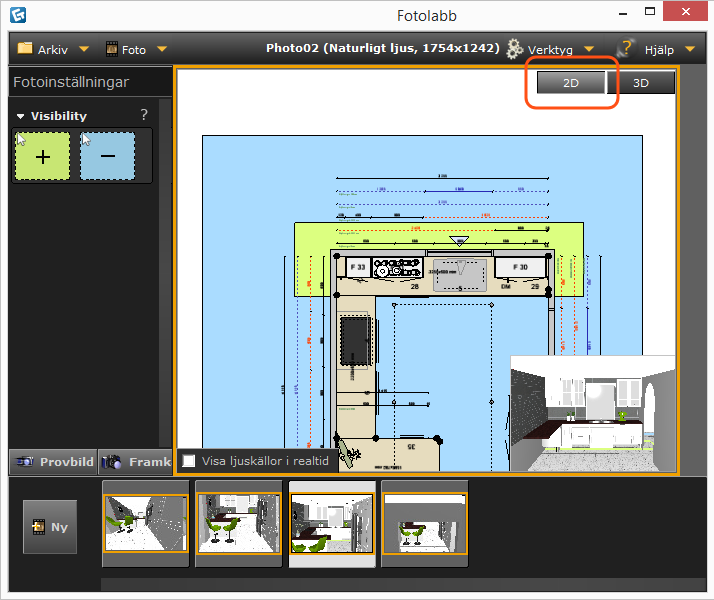Switch view to 2D mode
Viewport: 714px width, 600px height.
[571, 83]
